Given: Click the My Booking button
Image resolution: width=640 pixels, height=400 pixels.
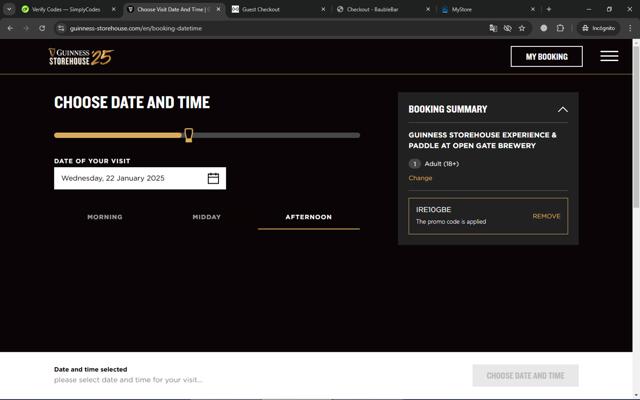Looking at the screenshot, I should [547, 56].
